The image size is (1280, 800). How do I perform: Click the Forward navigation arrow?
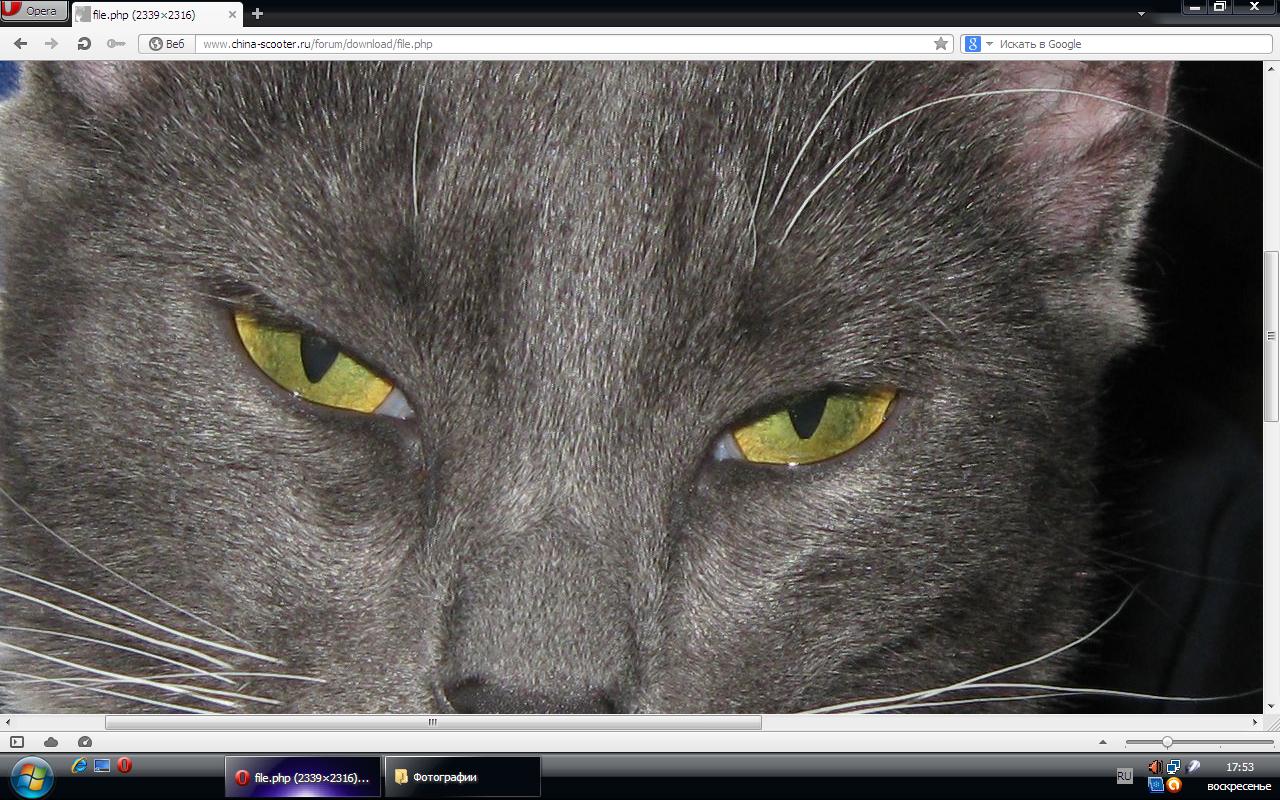(x=51, y=44)
